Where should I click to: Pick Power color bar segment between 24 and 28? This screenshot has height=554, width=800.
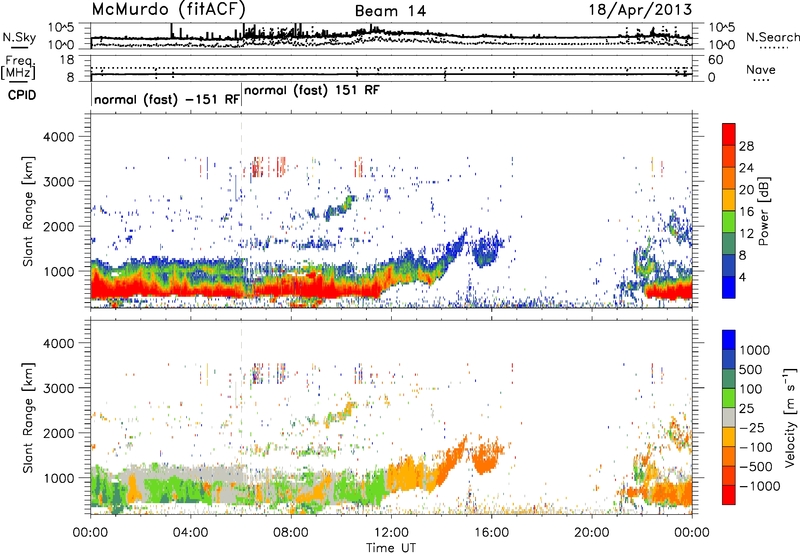(x=729, y=156)
